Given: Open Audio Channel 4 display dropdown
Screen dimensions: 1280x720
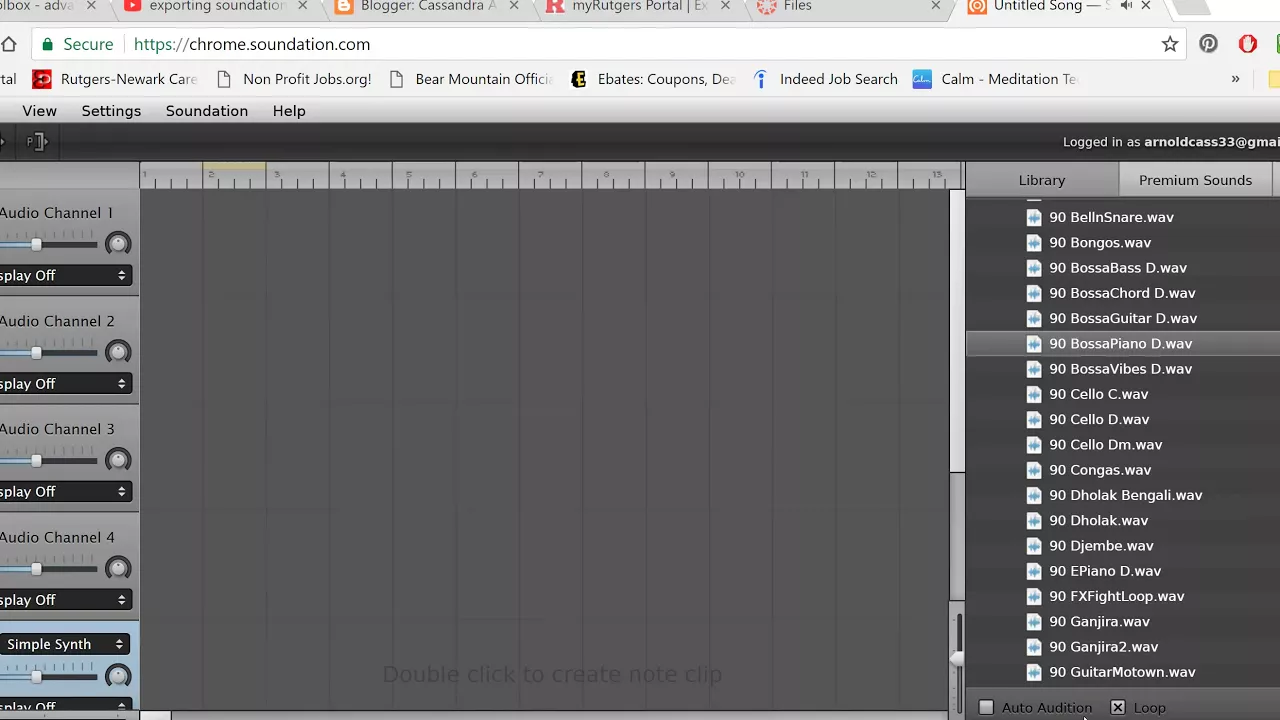Looking at the screenshot, I should pyautogui.click(x=66, y=599).
